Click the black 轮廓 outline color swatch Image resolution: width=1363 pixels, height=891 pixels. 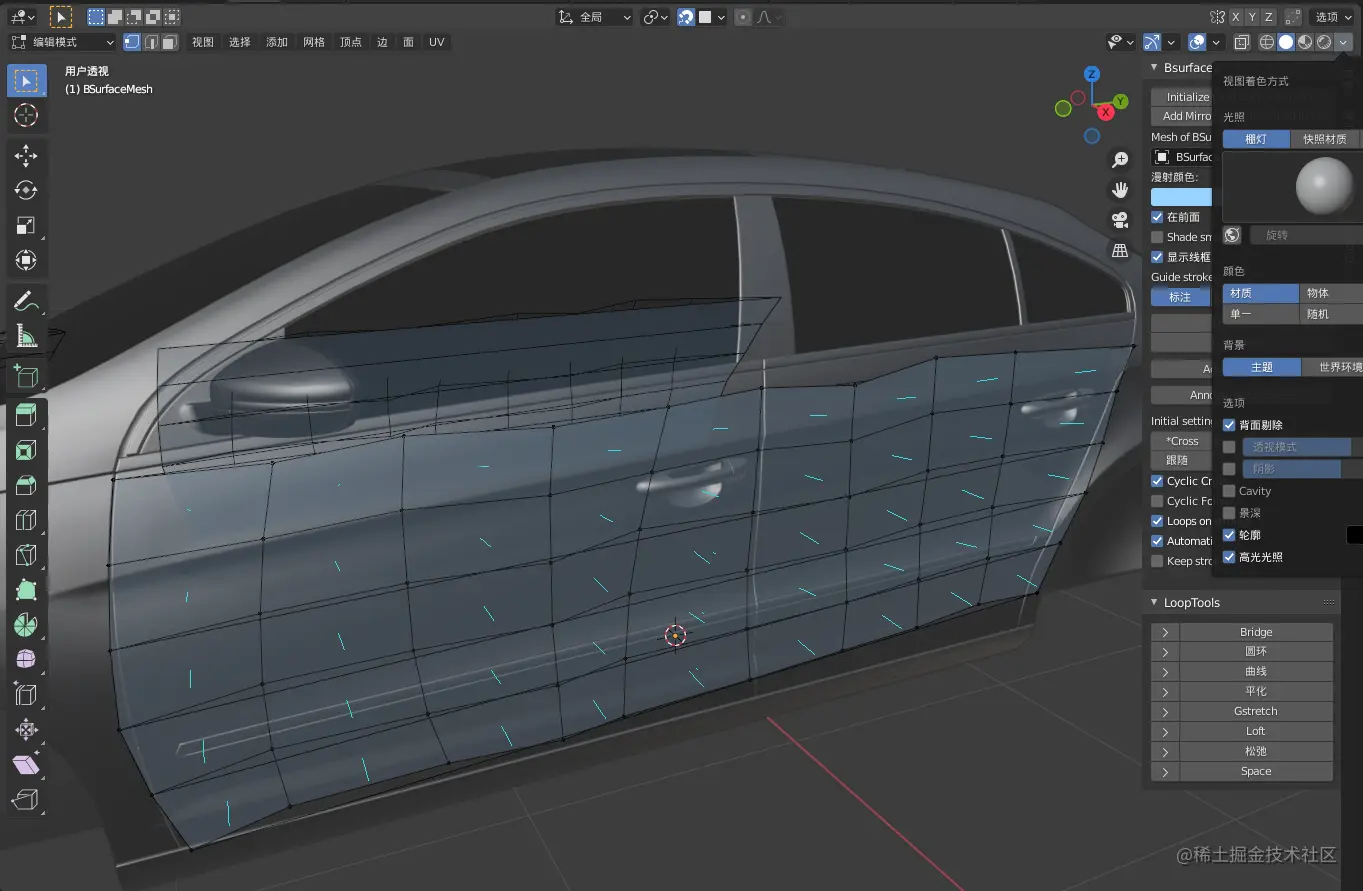point(1354,535)
